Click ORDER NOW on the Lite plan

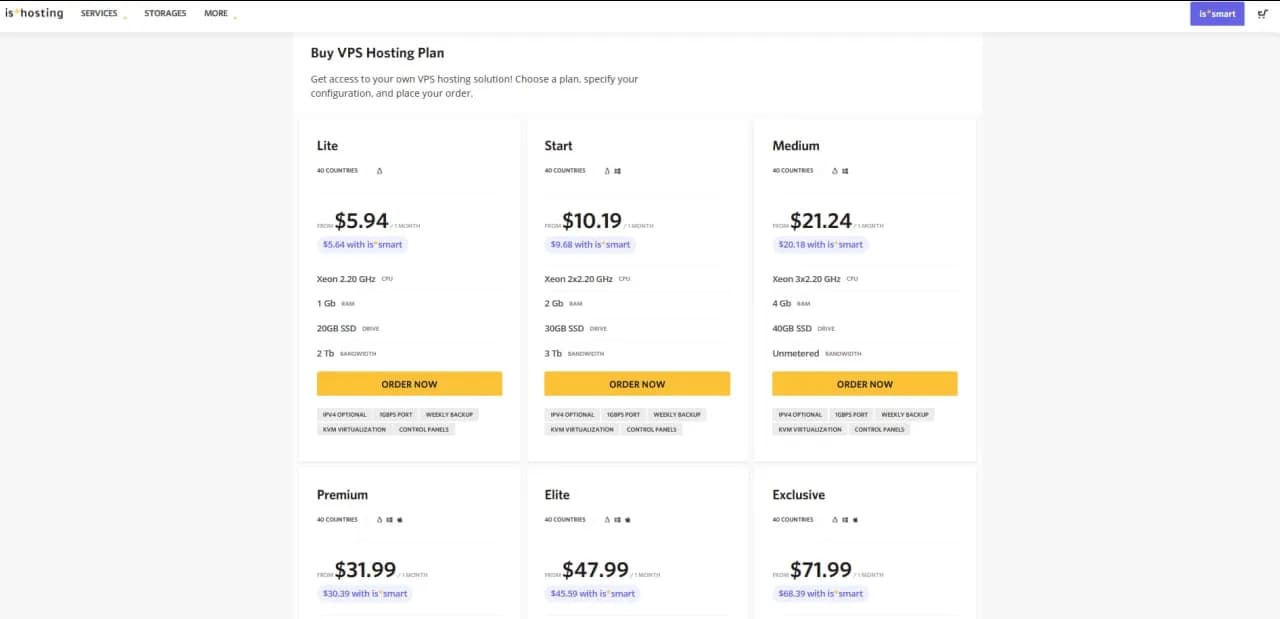[x=409, y=383]
